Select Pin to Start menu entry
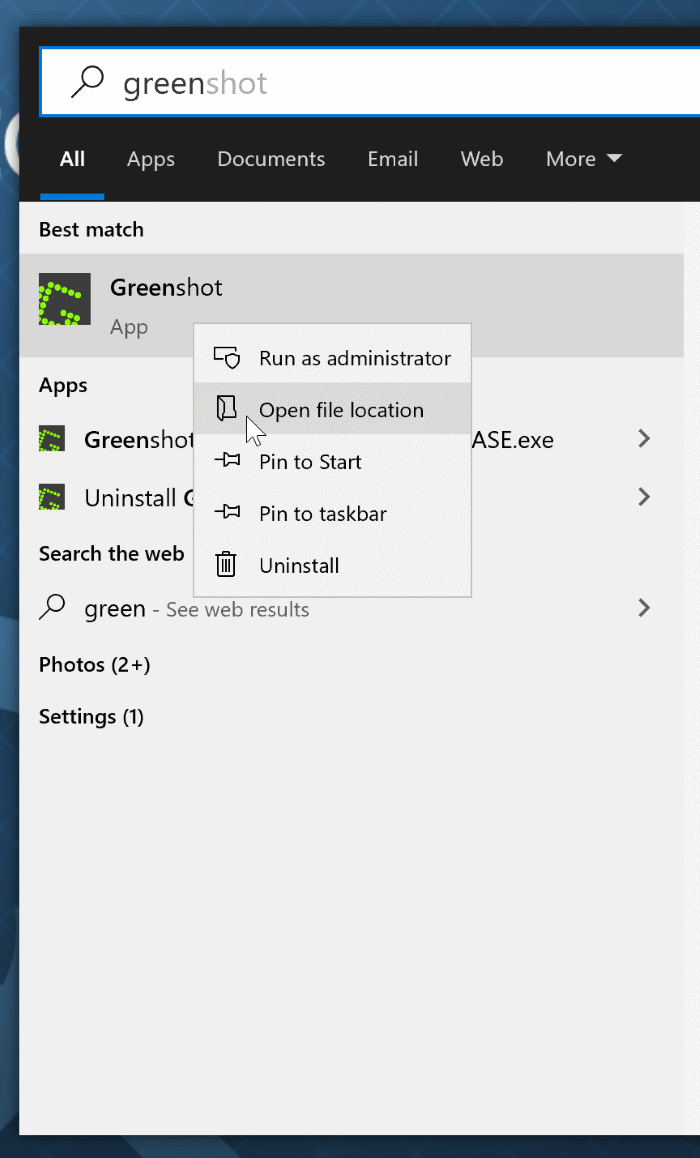The image size is (700, 1158). 332,461
